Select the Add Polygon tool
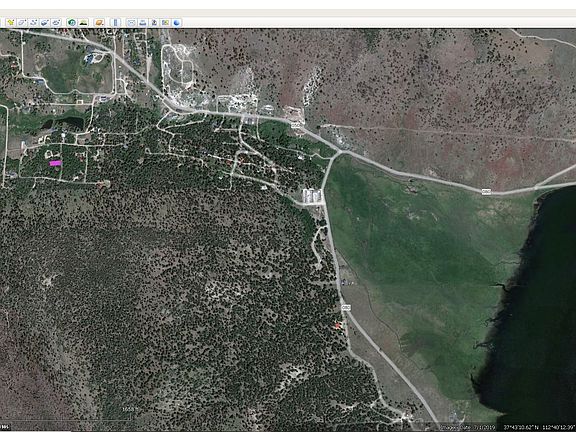576x432 pixels. (22, 22)
